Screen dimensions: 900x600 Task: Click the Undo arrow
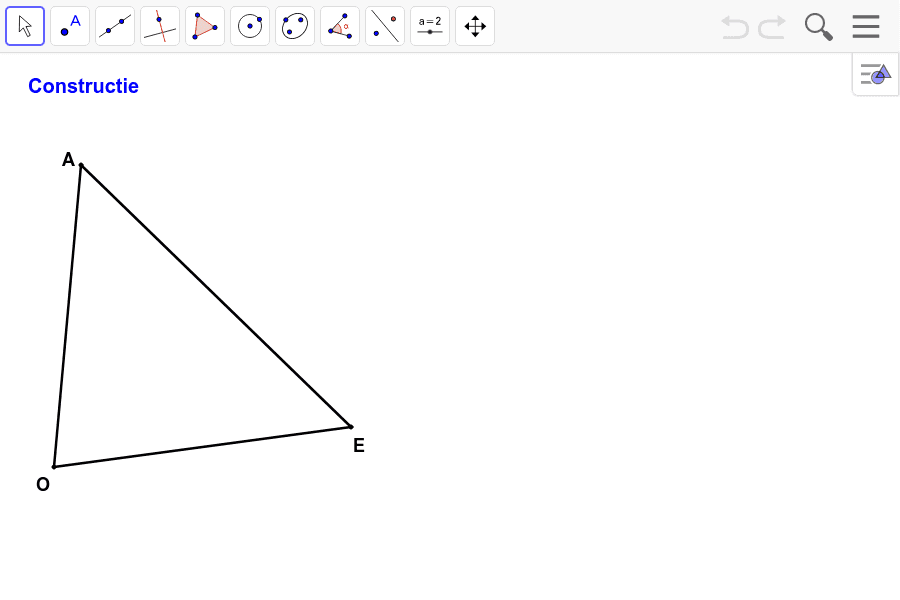(x=735, y=27)
